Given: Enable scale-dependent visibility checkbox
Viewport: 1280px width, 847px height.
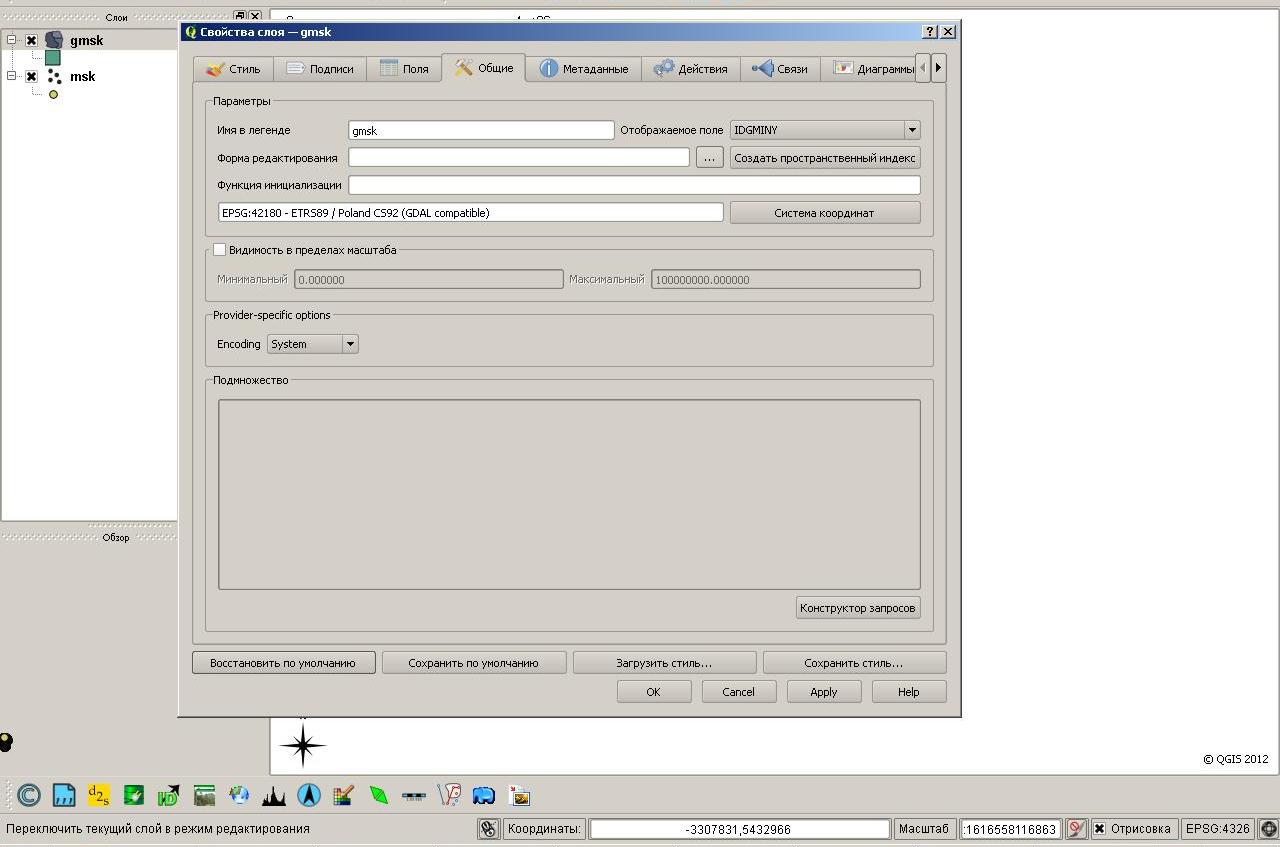Looking at the screenshot, I should pos(220,250).
